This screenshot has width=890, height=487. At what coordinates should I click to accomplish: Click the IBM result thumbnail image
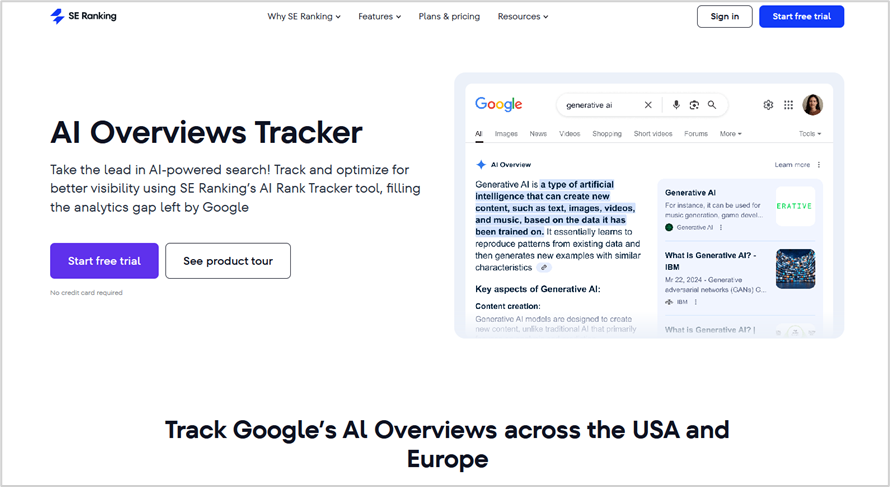(x=795, y=268)
